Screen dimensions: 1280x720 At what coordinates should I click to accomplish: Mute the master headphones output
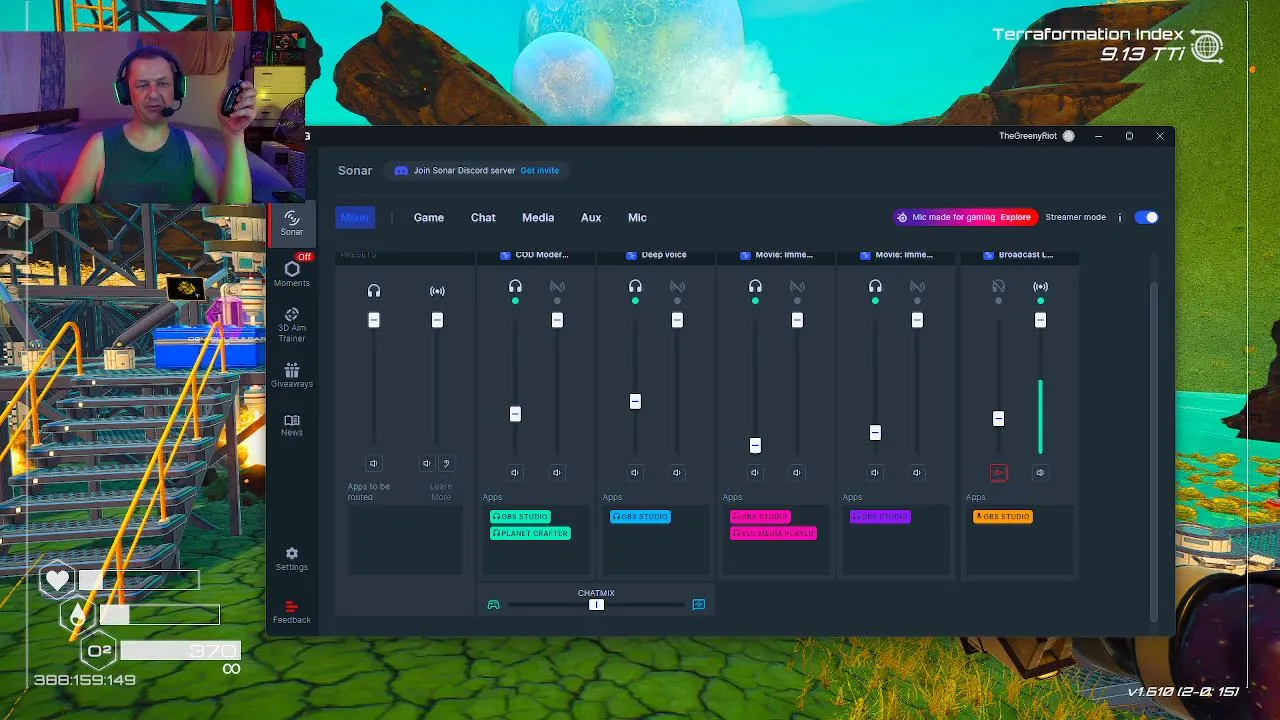374,463
